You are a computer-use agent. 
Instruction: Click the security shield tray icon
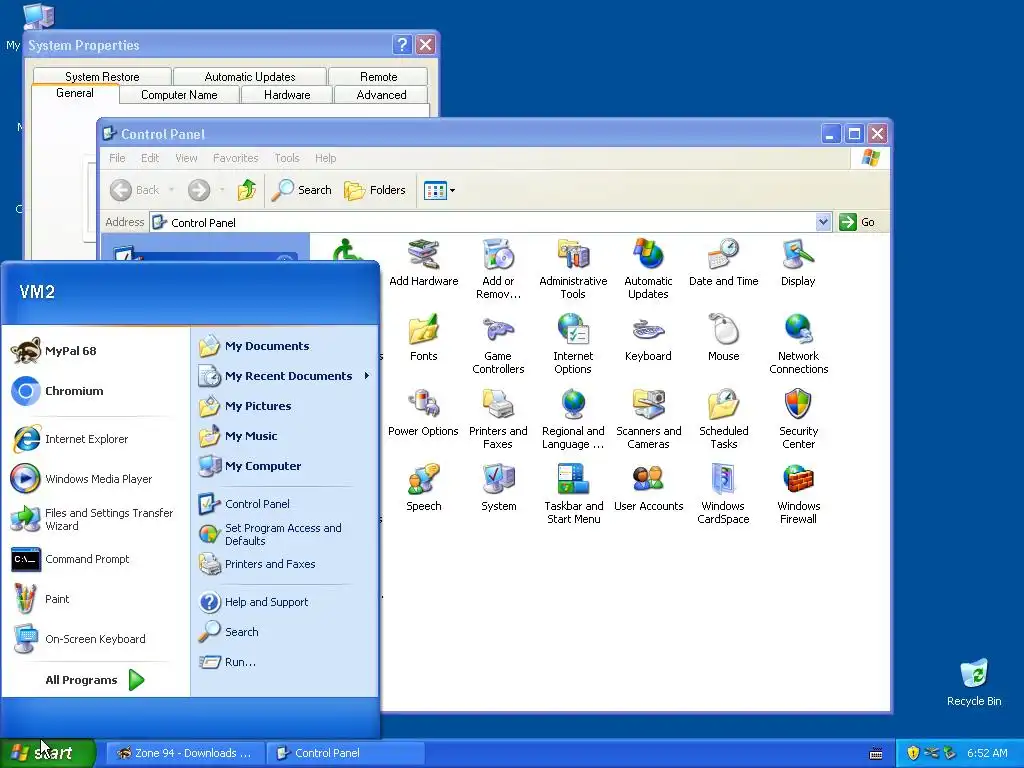click(x=913, y=753)
